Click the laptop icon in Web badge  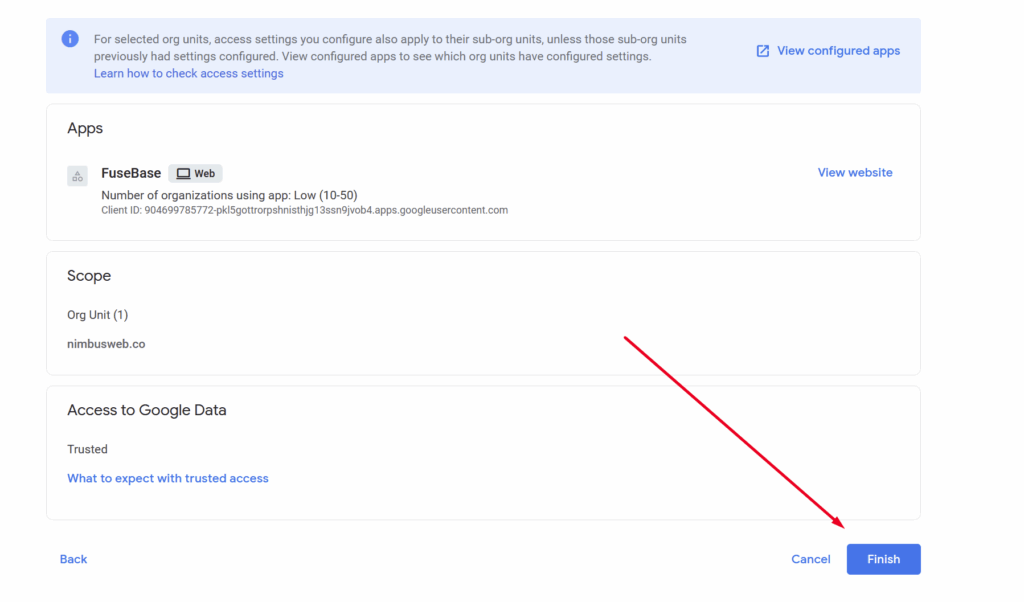[183, 174]
